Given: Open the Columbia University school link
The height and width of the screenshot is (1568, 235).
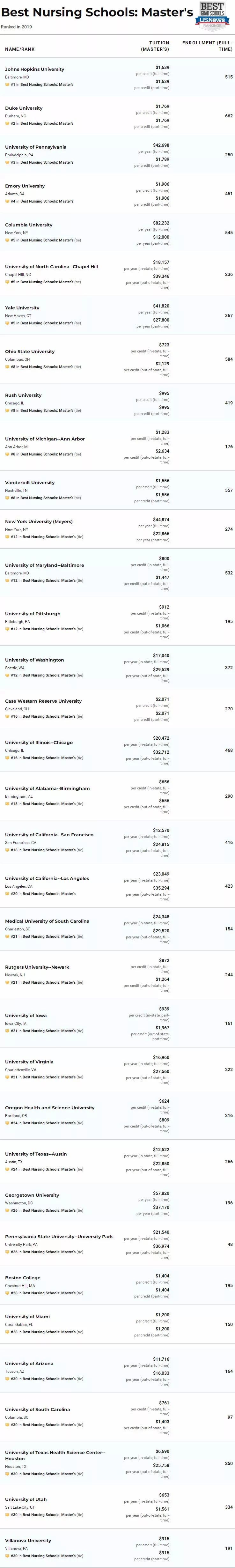Looking at the screenshot, I should [x=29, y=225].
